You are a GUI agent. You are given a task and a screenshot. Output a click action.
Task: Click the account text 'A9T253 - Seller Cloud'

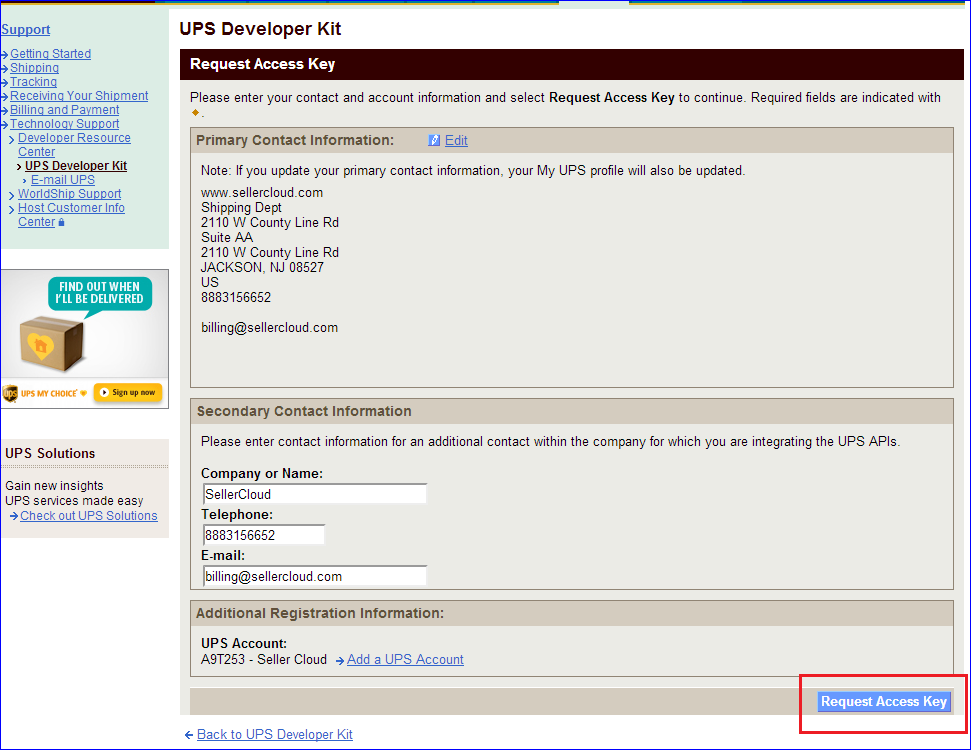(264, 660)
